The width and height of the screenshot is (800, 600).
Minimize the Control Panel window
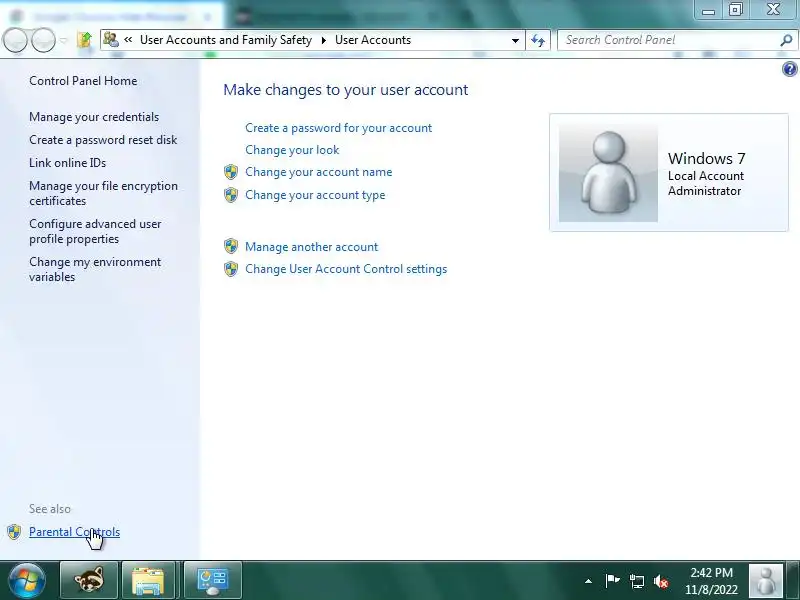708,10
